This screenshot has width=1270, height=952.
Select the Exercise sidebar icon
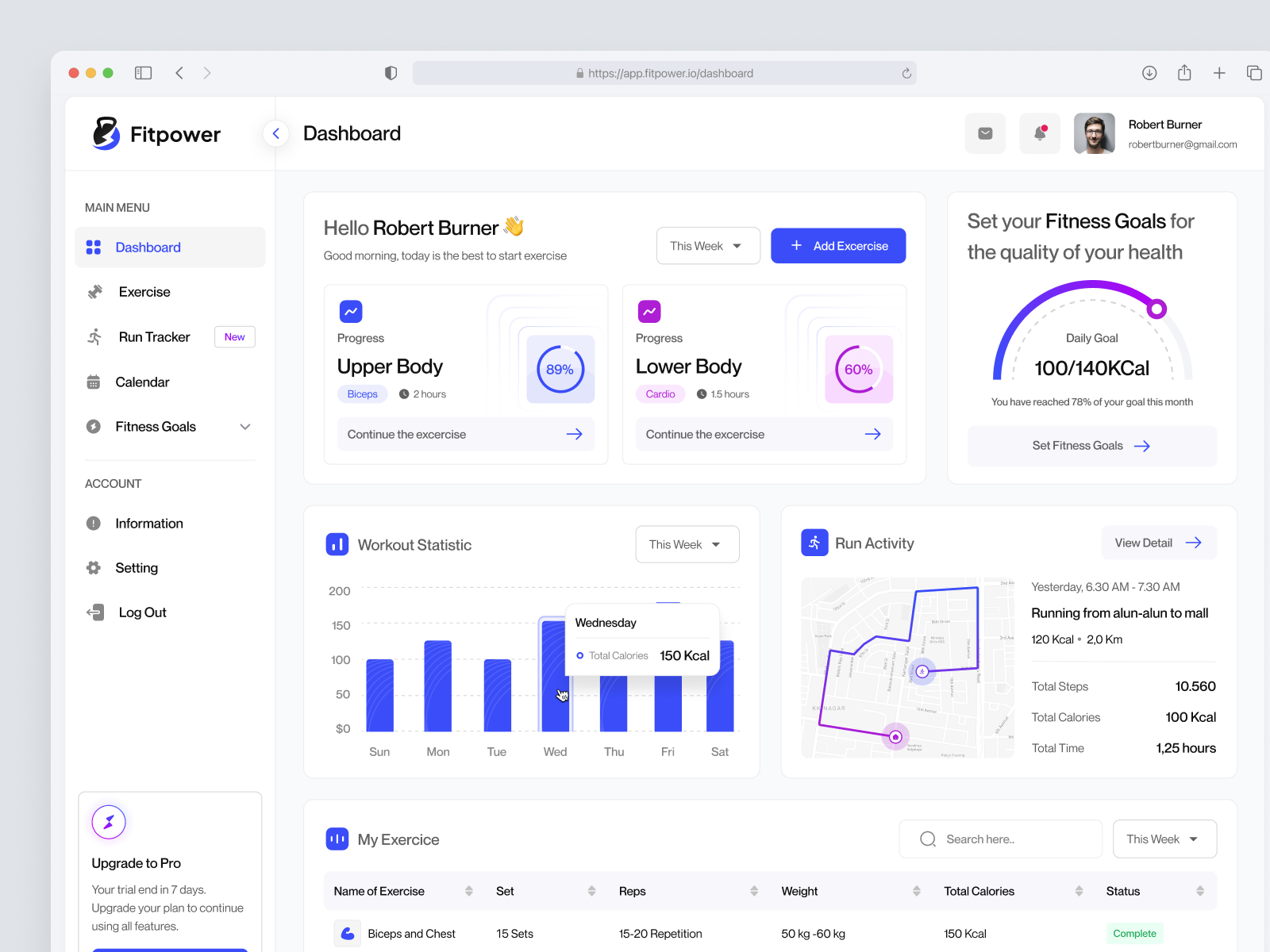pos(94,291)
